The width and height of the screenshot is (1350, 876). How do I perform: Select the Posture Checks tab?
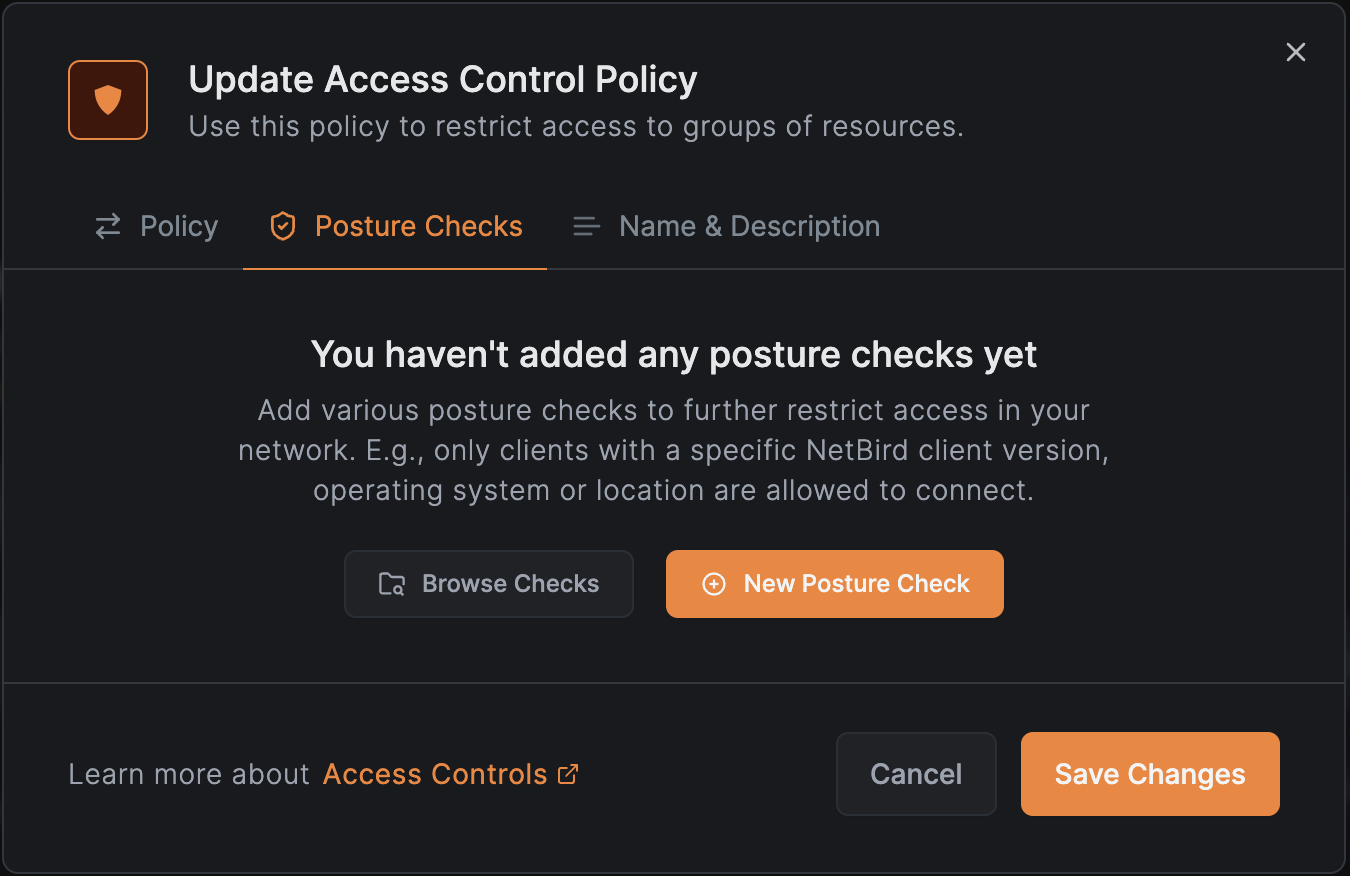pos(418,226)
